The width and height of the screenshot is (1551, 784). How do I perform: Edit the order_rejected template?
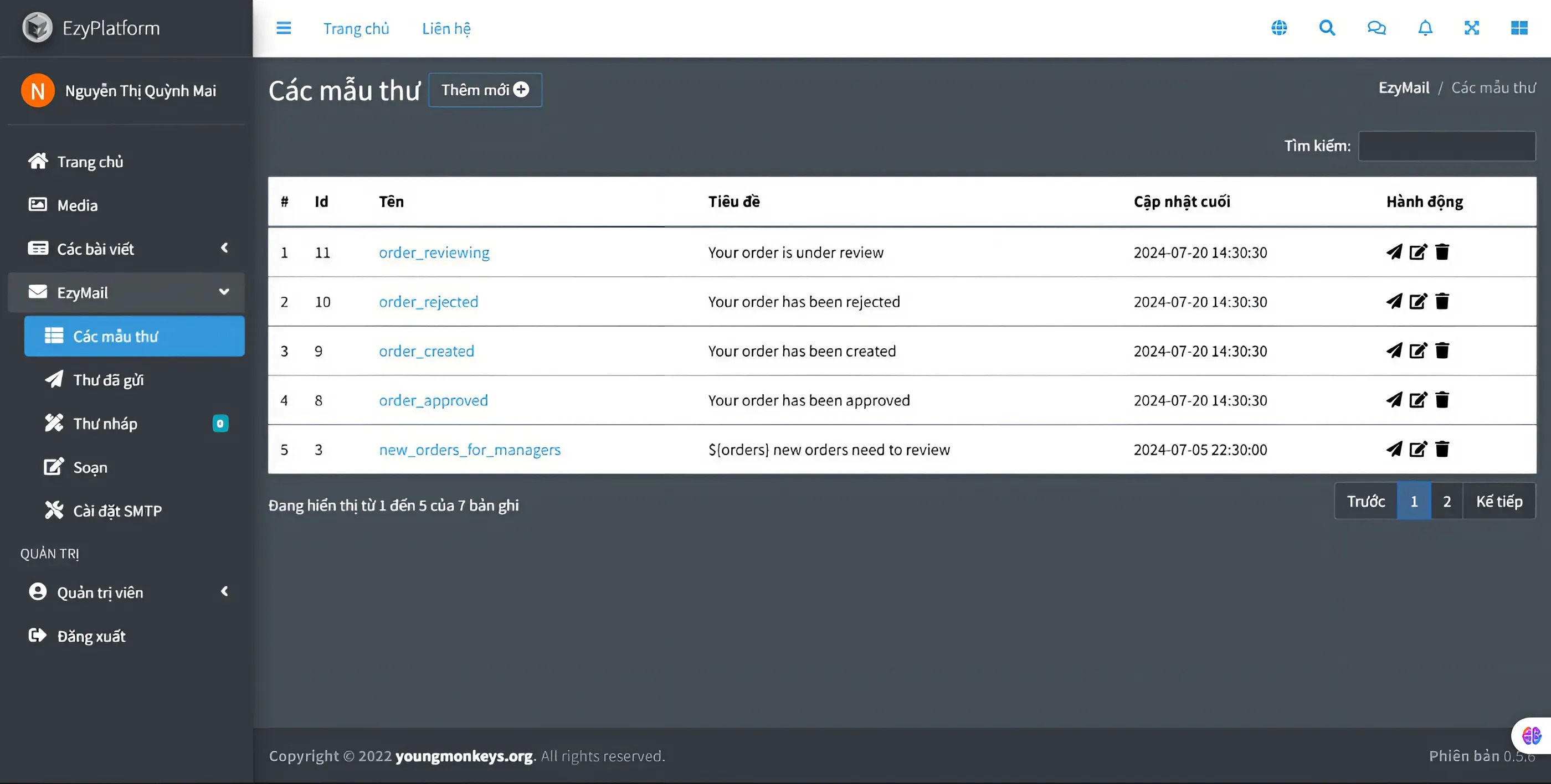click(1418, 301)
